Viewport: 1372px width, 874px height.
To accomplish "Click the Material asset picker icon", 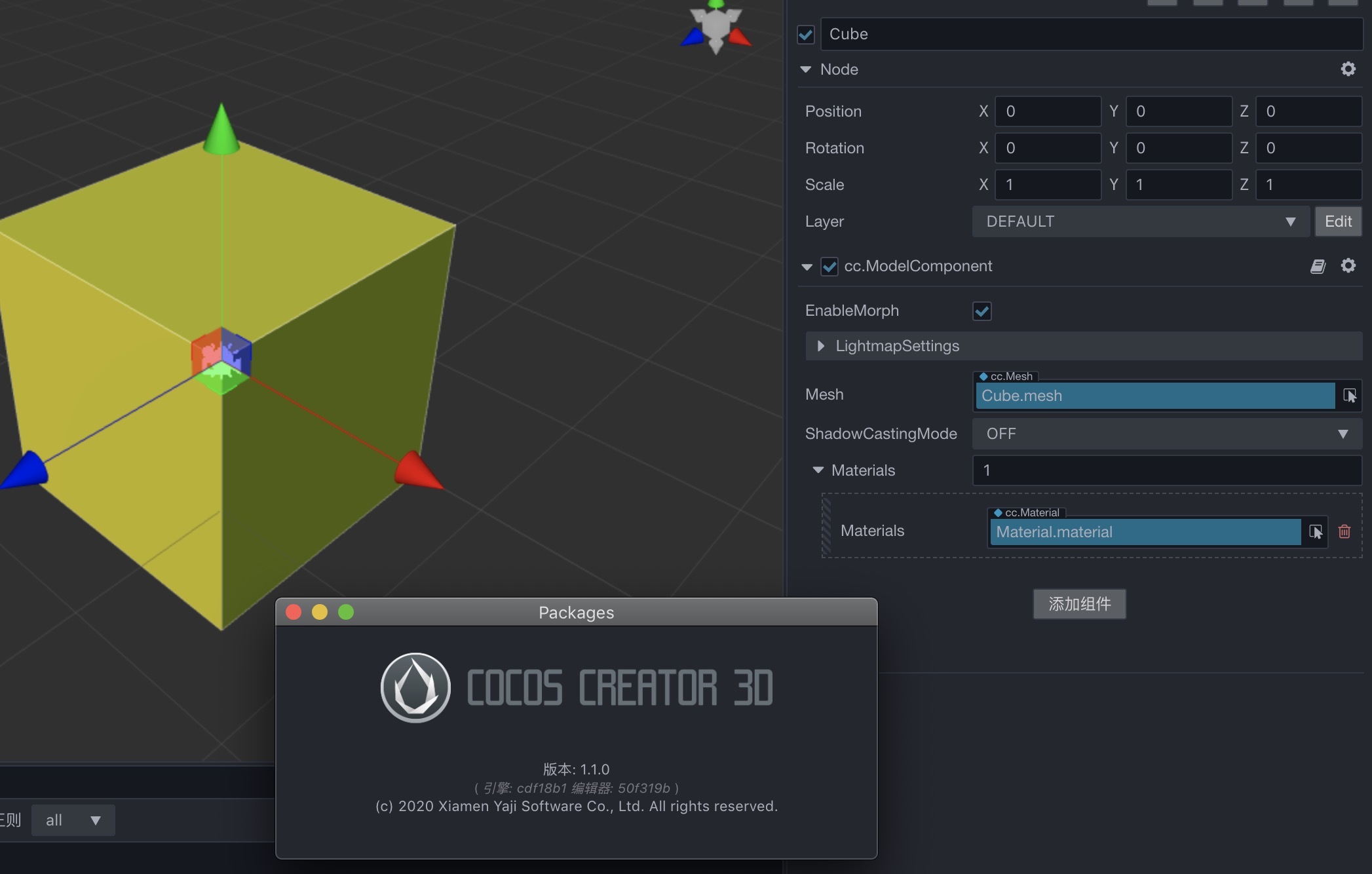I will point(1315,531).
